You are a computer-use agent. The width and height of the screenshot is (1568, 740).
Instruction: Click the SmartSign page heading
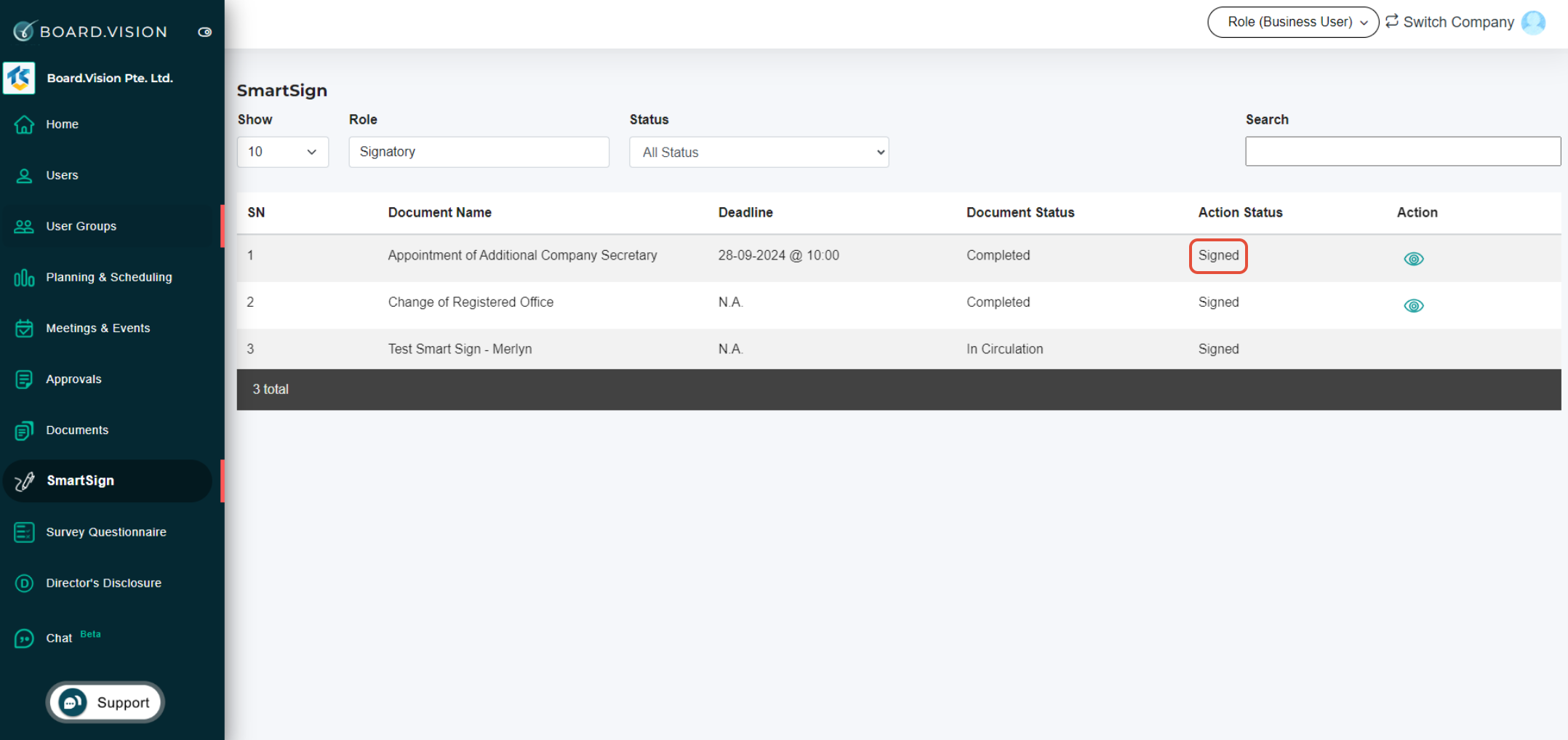click(282, 90)
